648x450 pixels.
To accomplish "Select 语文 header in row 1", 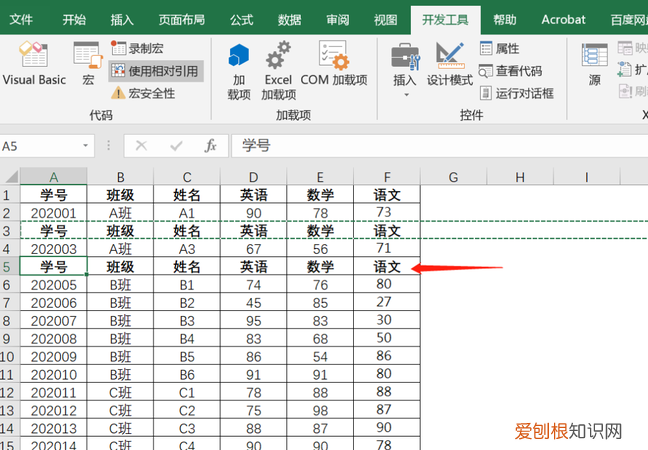I will click(x=387, y=195).
